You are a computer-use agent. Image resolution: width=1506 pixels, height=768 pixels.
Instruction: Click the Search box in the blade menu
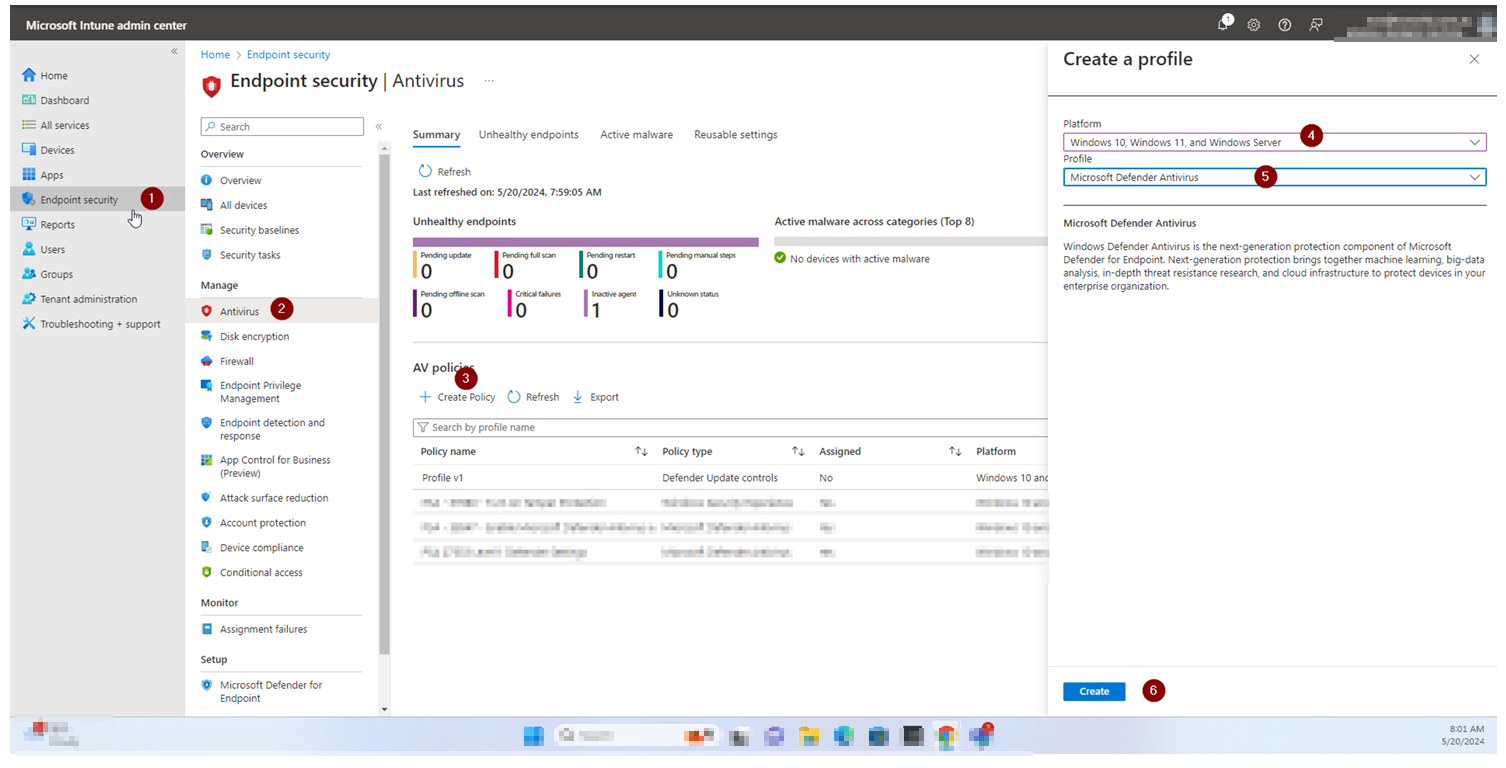[x=282, y=127]
